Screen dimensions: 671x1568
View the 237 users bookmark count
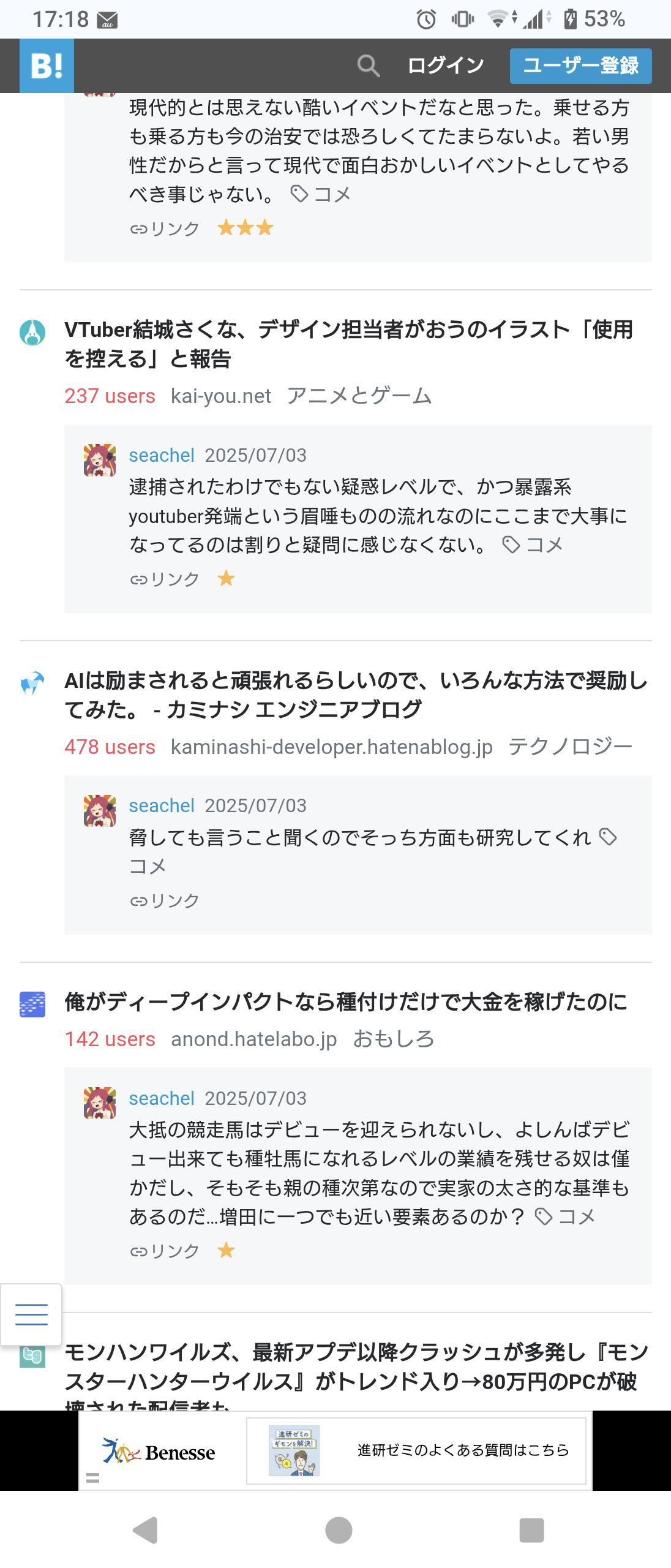tap(110, 396)
